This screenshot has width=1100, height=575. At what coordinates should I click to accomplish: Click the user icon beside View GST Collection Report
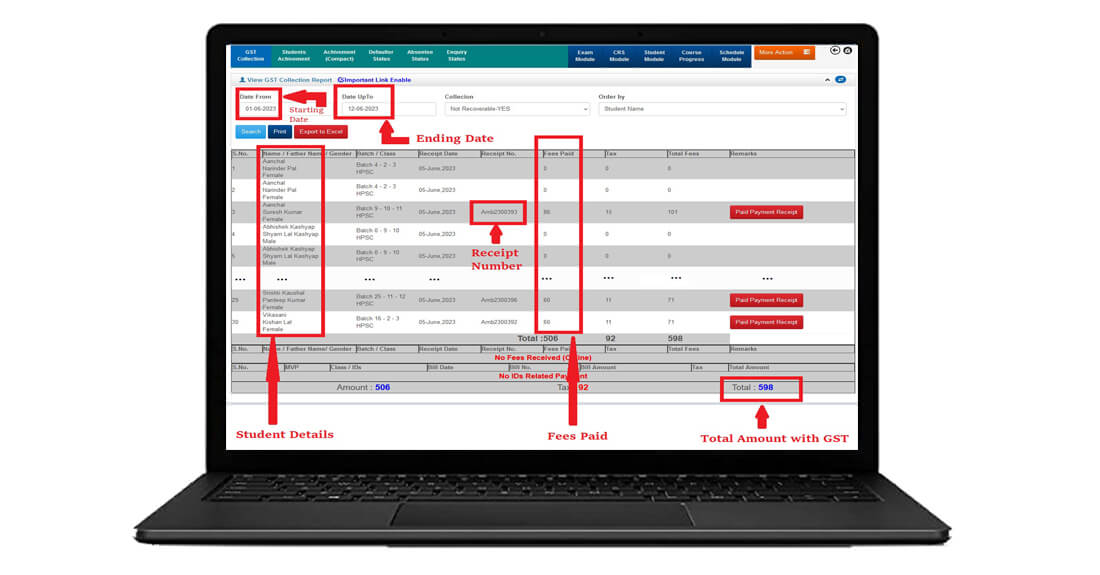(241, 80)
